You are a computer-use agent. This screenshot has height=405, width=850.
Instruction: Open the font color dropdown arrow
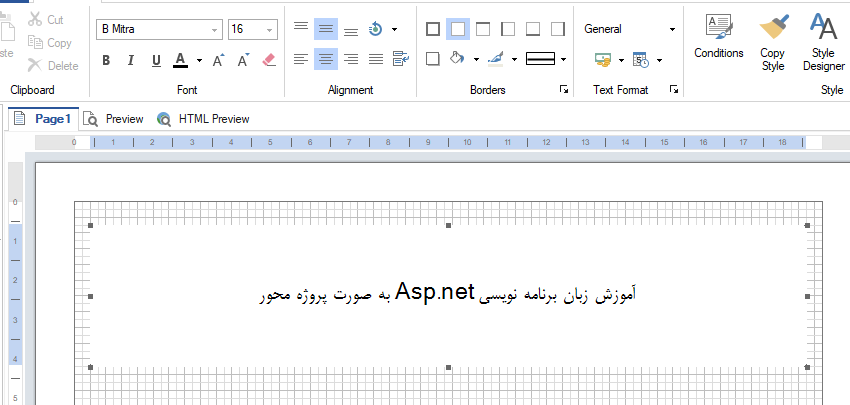199,60
